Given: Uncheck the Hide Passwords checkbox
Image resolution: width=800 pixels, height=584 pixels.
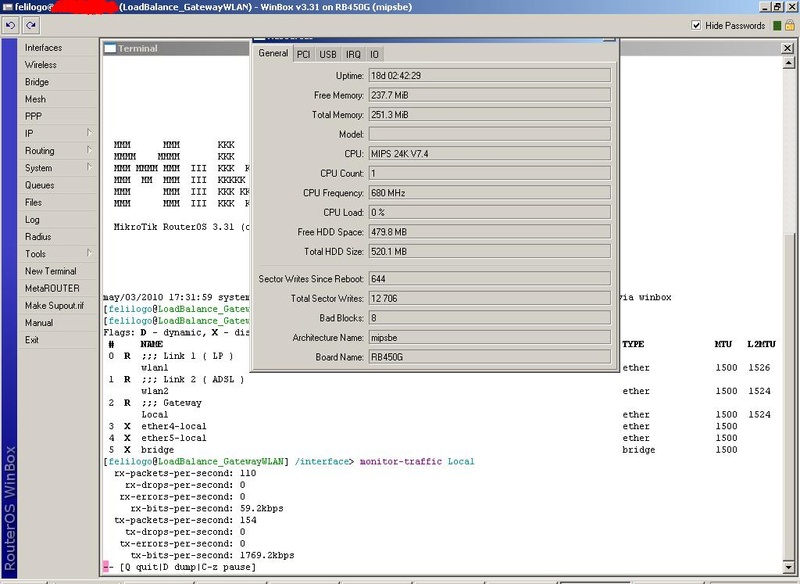Looking at the screenshot, I should [x=696, y=25].
